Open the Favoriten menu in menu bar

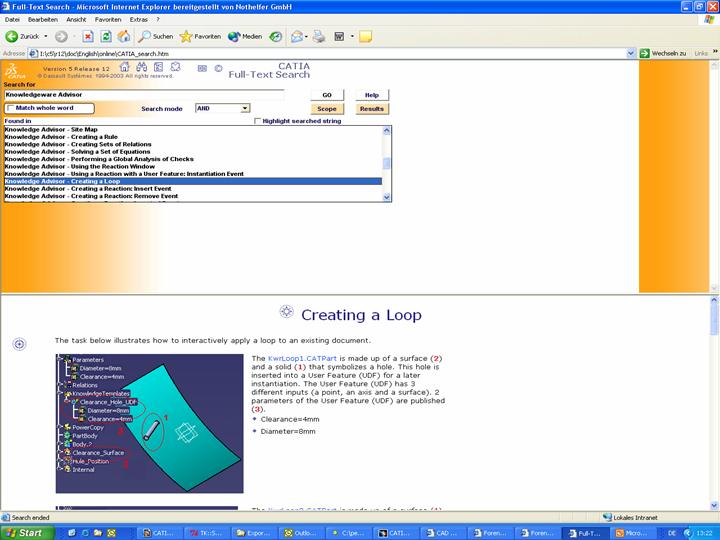pos(108,20)
